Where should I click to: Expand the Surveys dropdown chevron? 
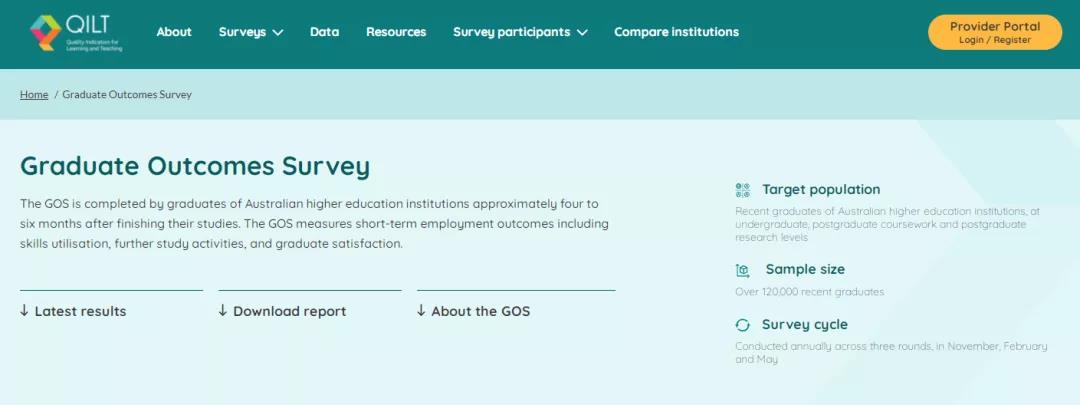(278, 32)
